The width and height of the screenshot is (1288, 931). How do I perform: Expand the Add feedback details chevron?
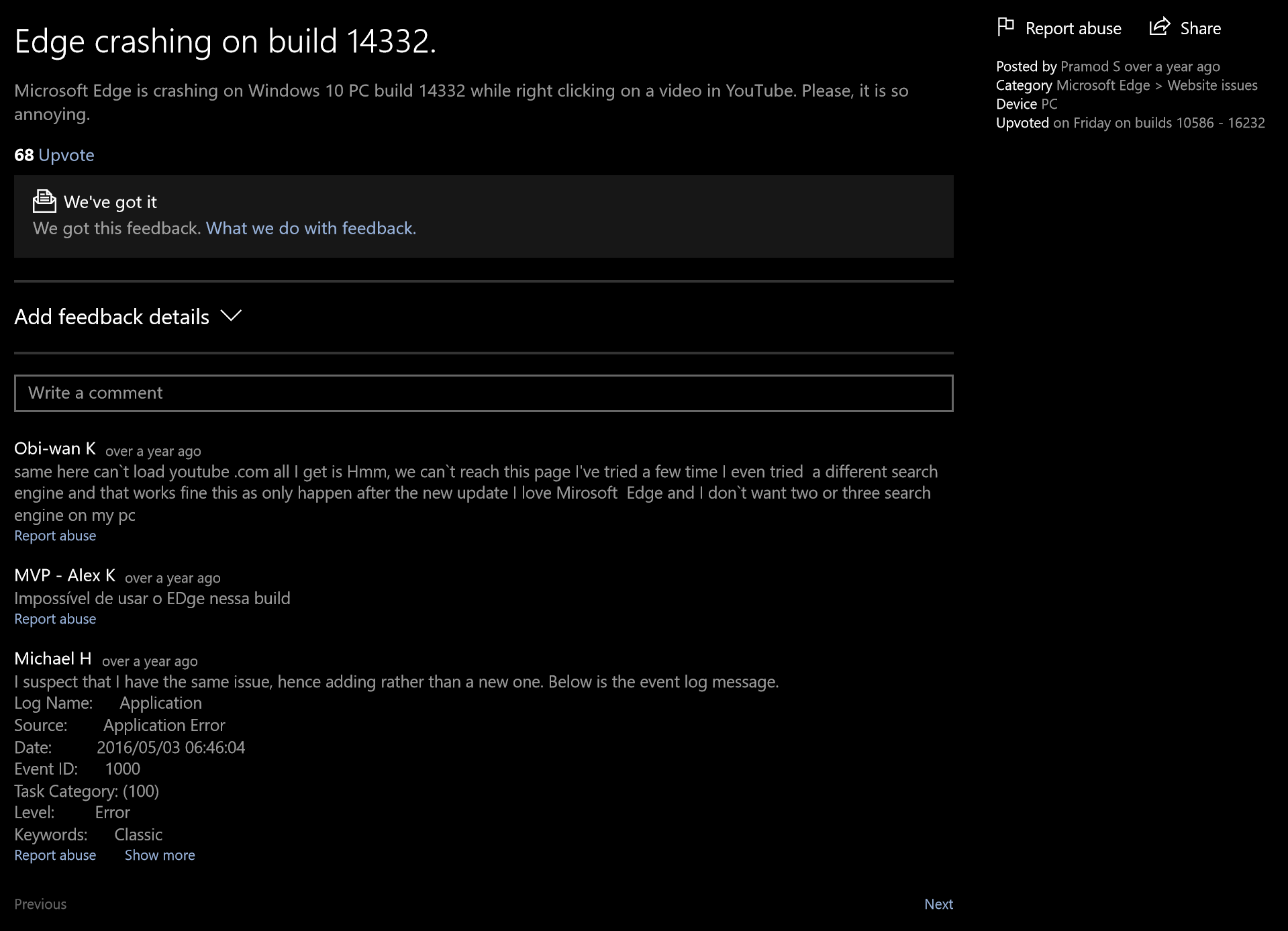coord(231,316)
